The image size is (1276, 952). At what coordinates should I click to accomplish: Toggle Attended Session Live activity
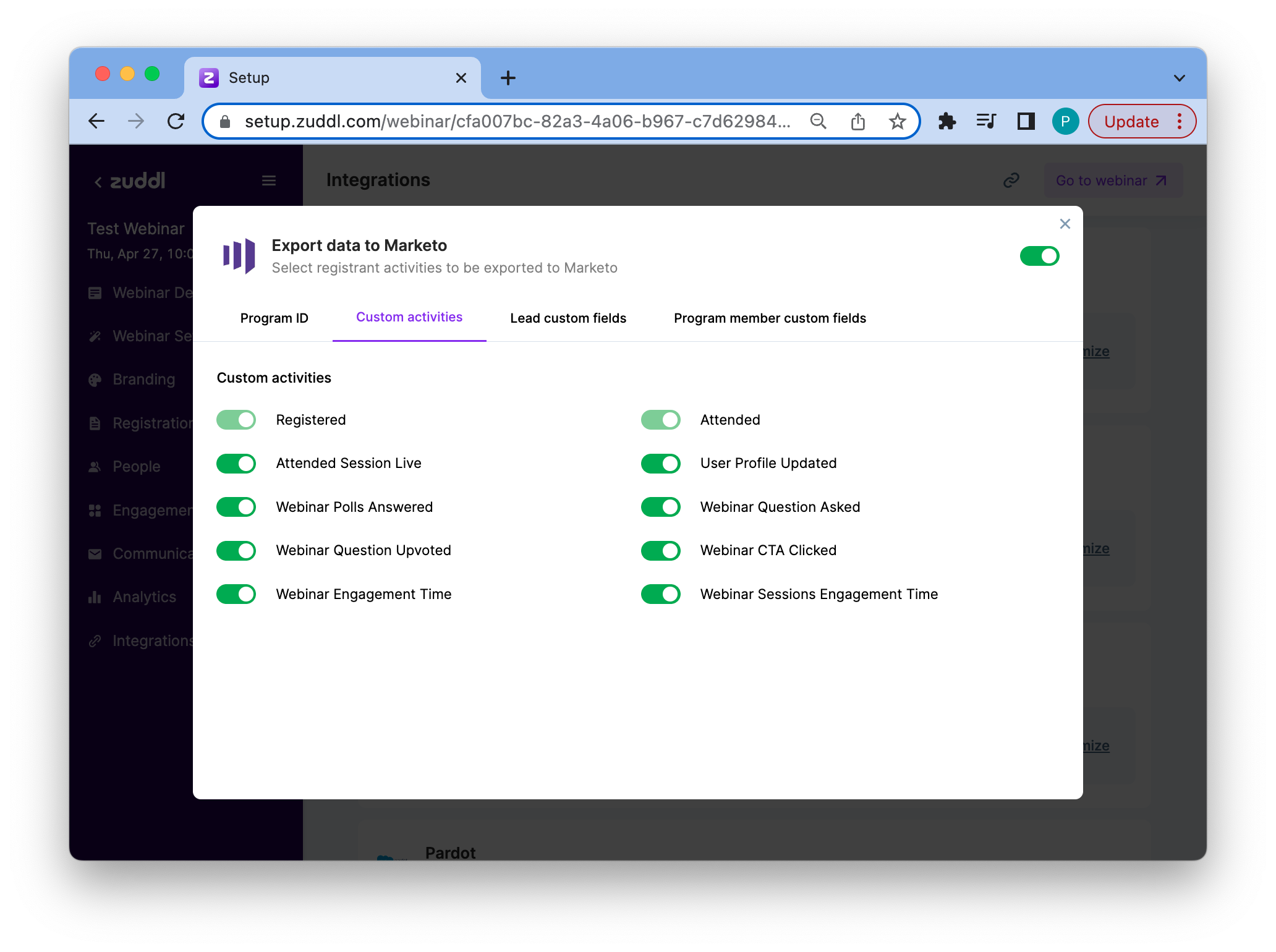point(236,464)
